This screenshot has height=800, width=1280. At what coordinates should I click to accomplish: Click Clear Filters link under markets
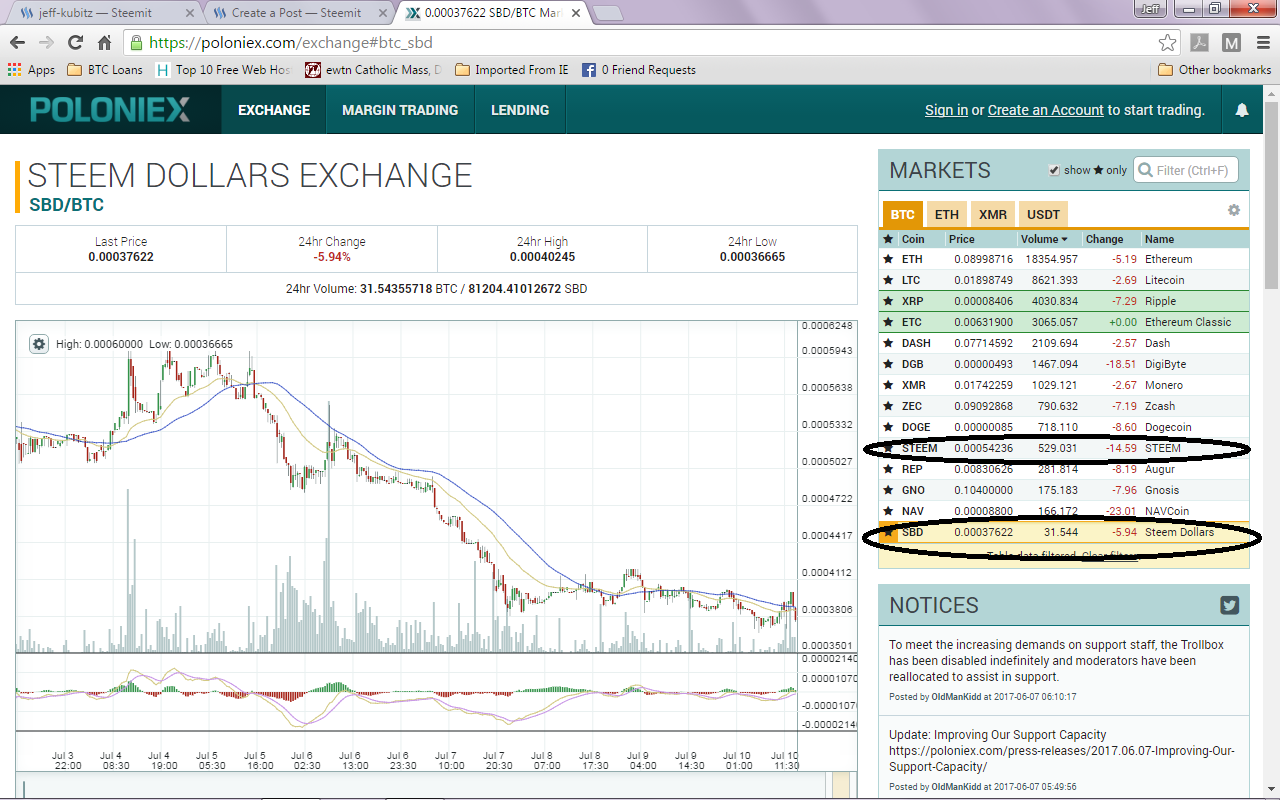click(x=1109, y=556)
